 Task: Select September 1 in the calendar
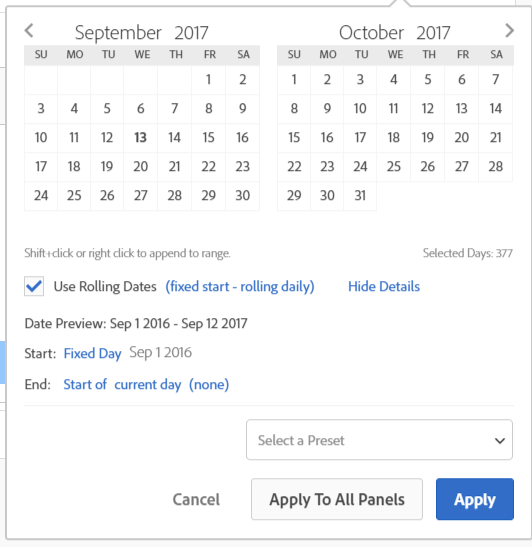[208, 80]
